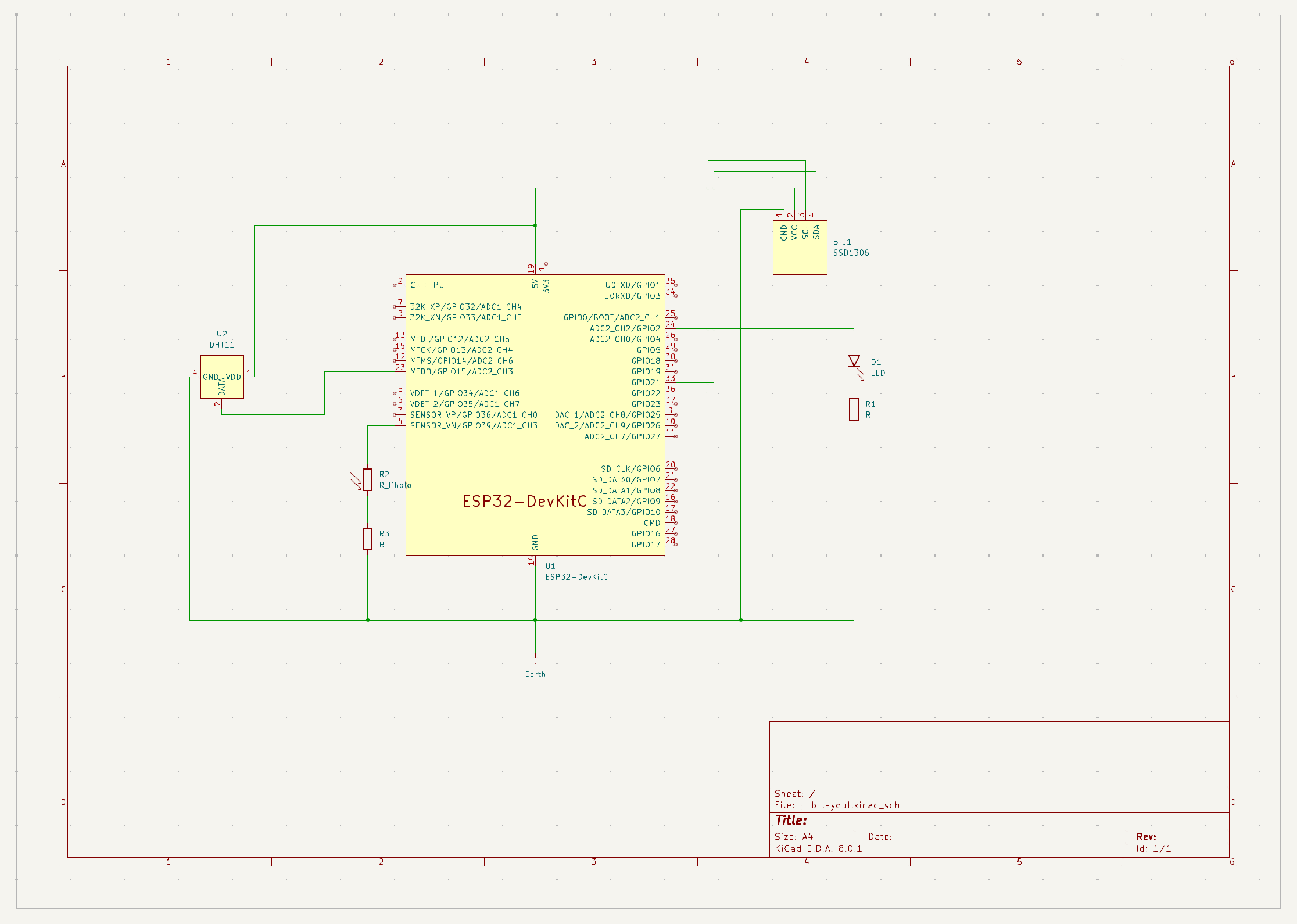The height and width of the screenshot is (924, 1297).
Task: Click the SD_CLK/GPIO6 pin label
Action: tap(630, 469)
